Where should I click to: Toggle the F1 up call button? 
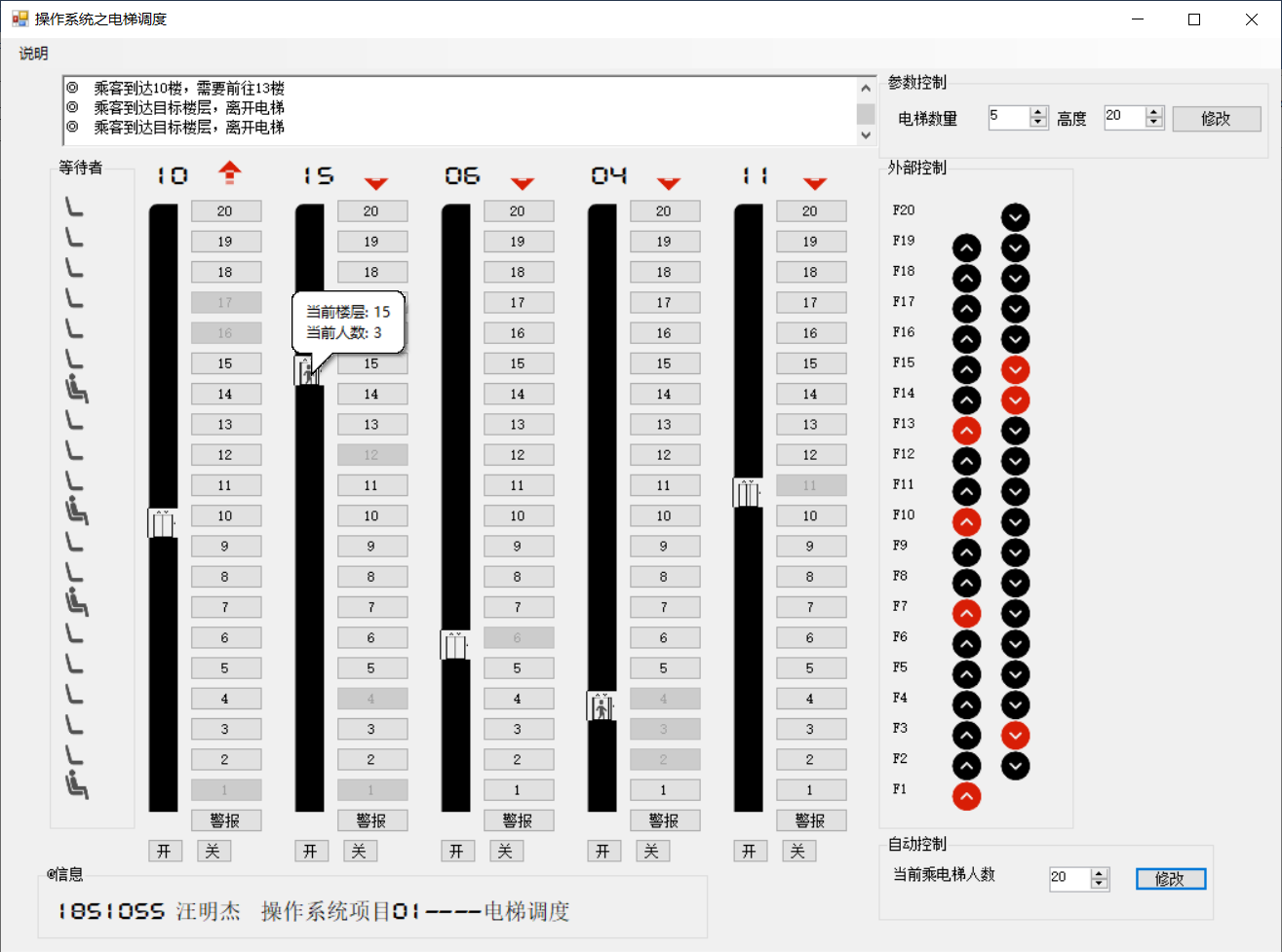(966, 796)
